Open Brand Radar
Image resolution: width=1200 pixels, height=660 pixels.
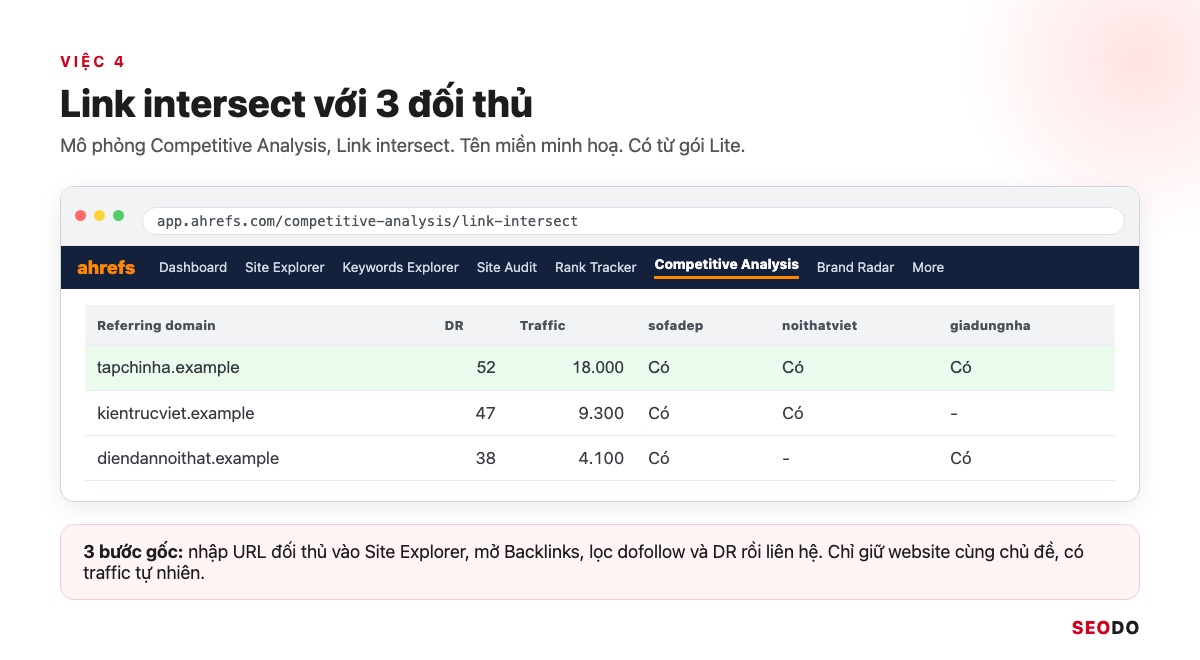855,267
